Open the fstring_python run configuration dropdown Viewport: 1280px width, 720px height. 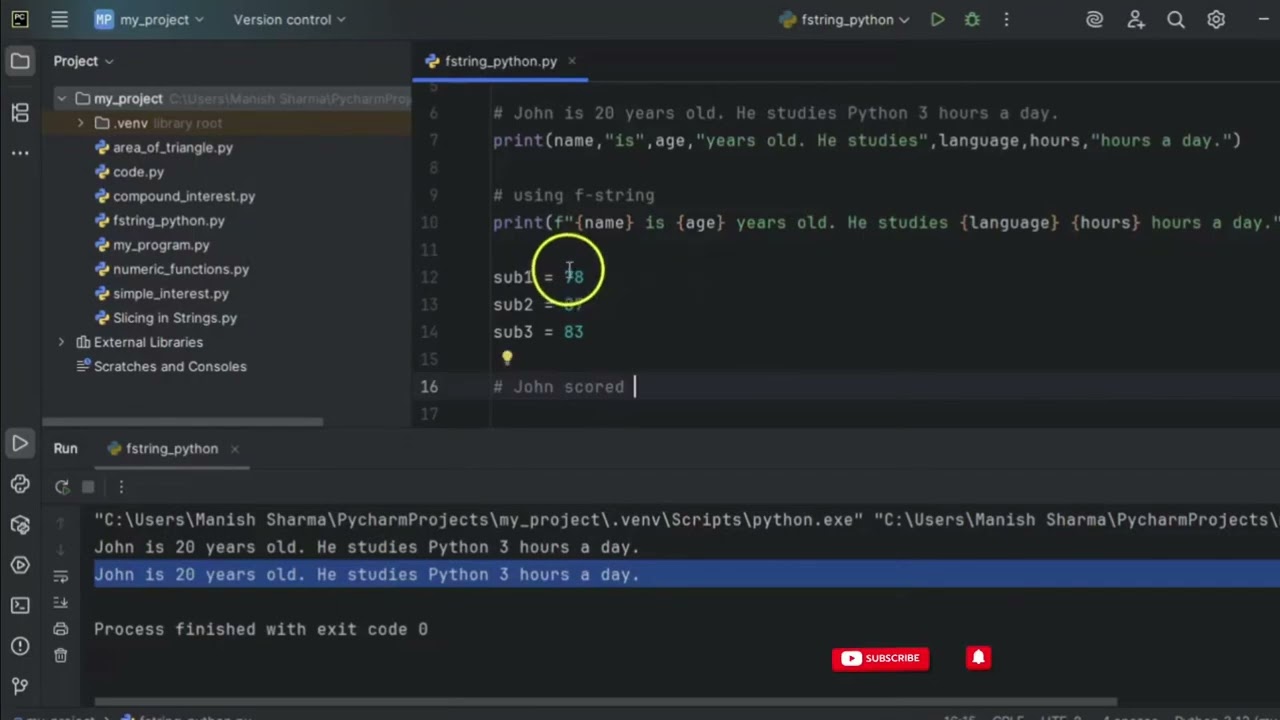tap(844, 19)
